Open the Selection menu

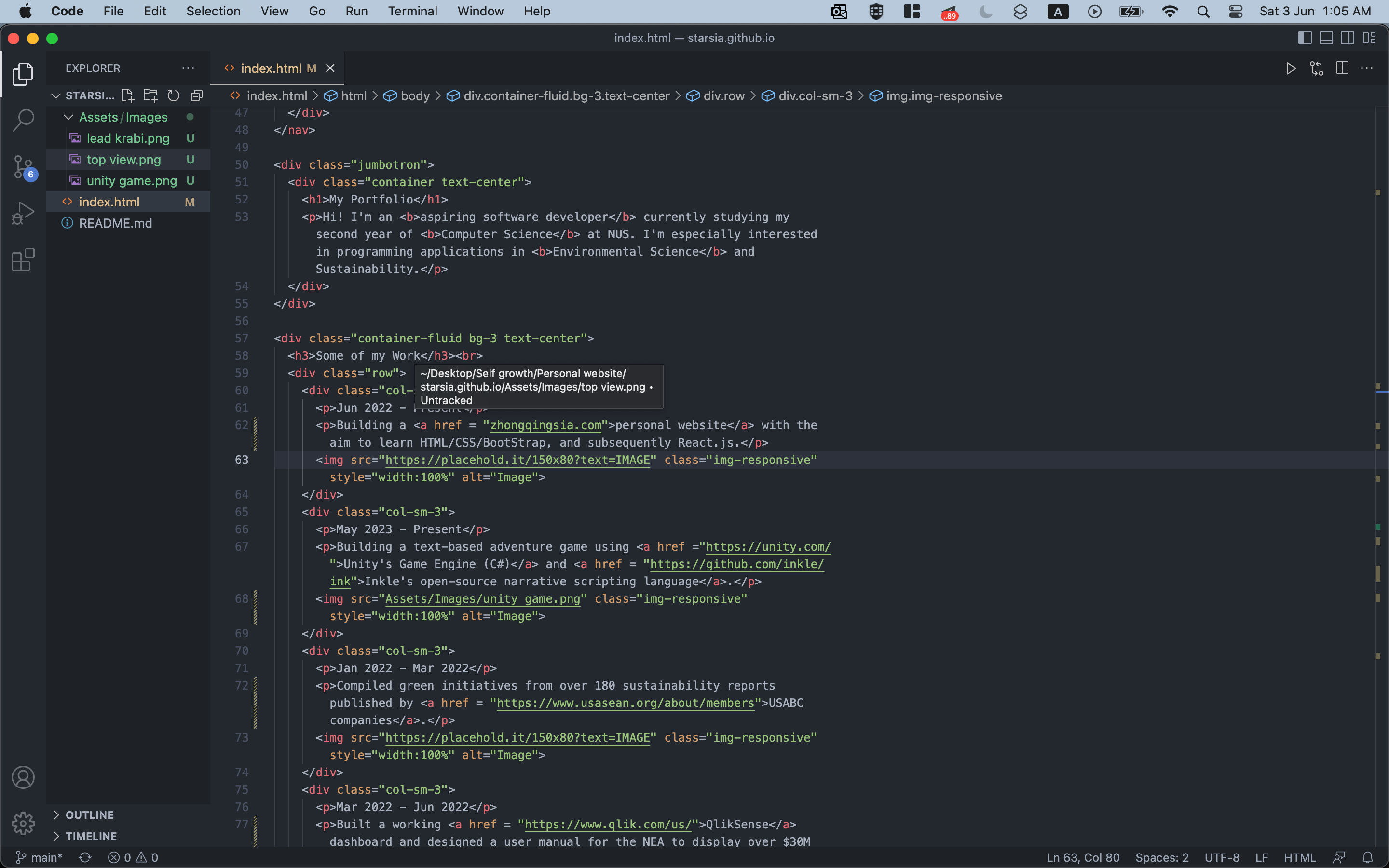pos(213,12)
